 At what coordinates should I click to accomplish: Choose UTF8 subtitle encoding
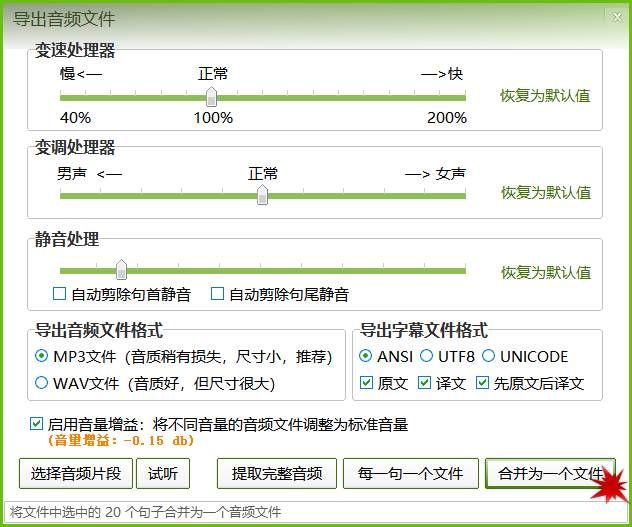pos(427,357)
